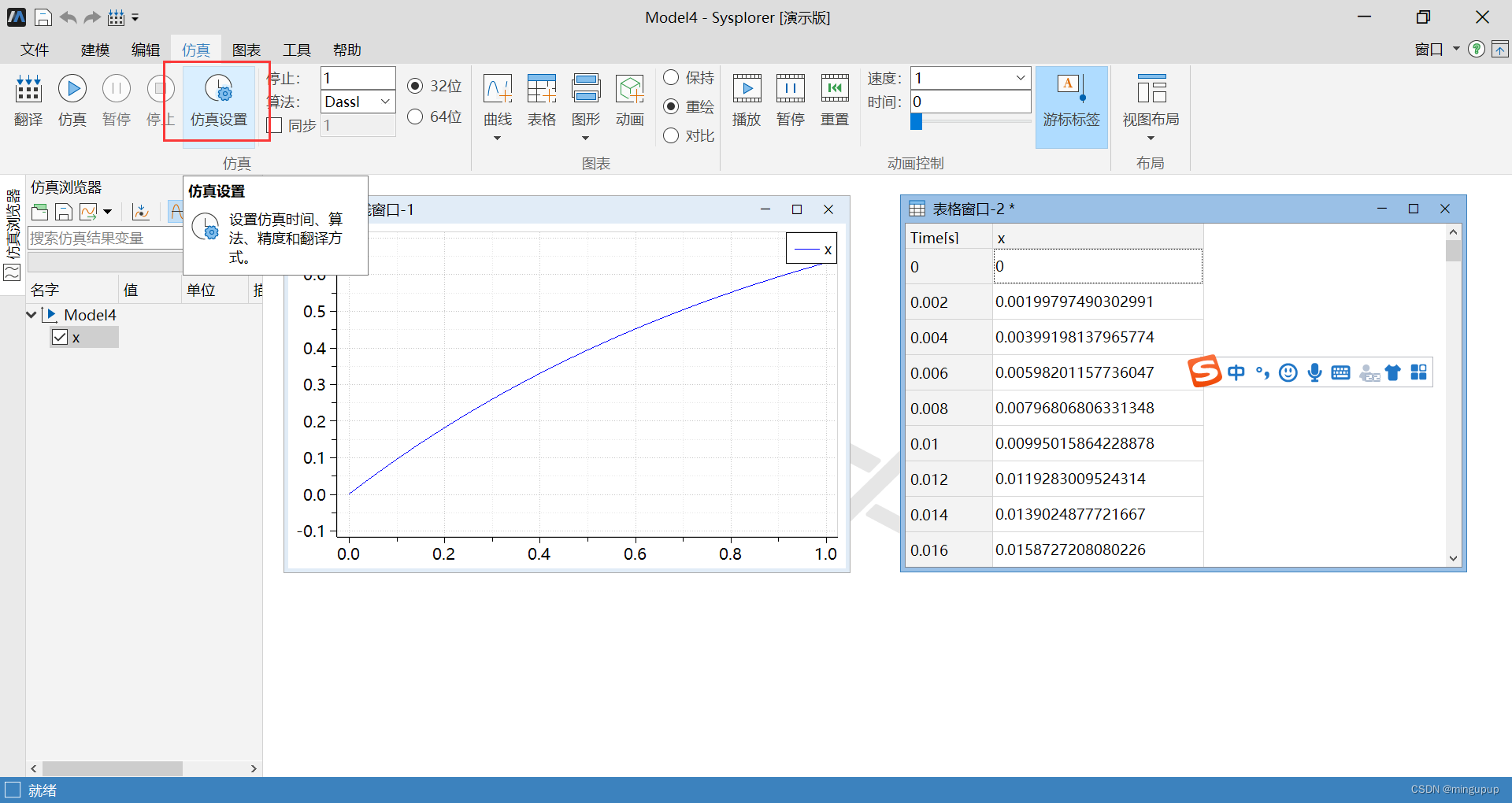Click the Sogou microphone voice input icon
The image size is (1512, 803).
(1314, 372)
